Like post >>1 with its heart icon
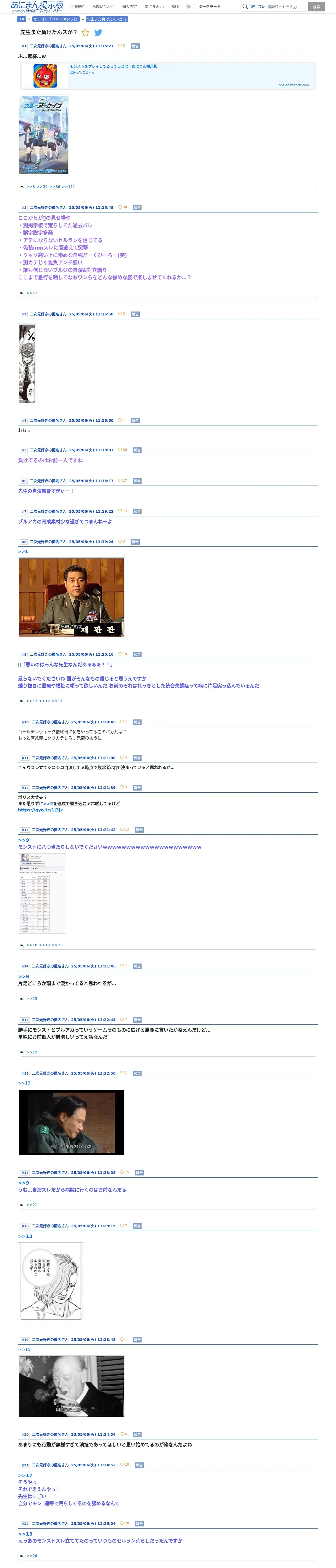 120,46
